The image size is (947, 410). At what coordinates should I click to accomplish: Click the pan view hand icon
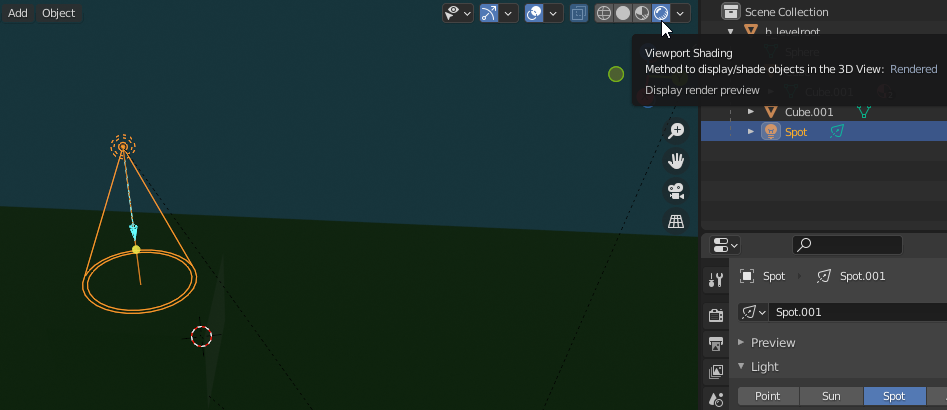coord(676,161)
